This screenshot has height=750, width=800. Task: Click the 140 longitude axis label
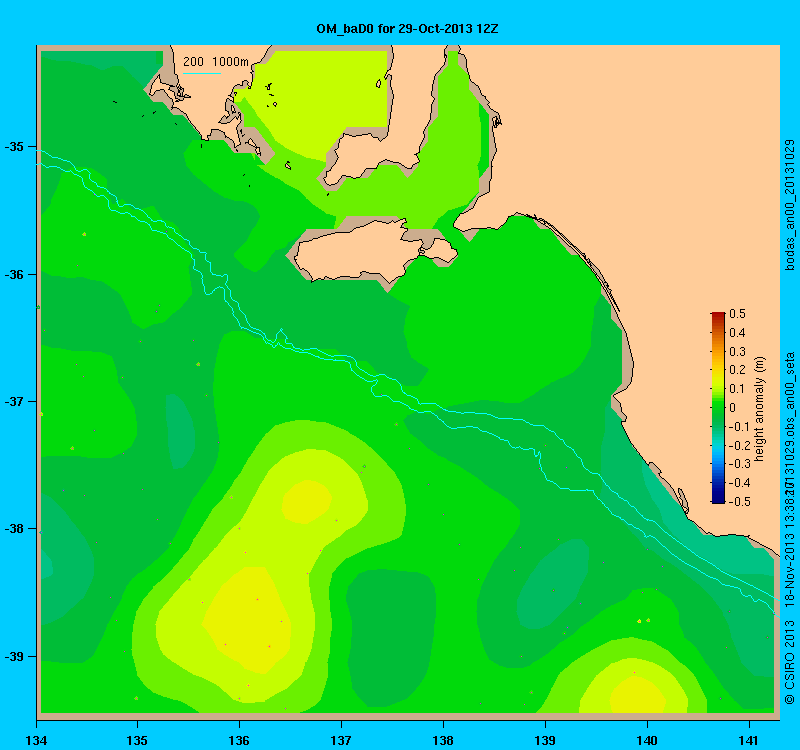pyautogui.click(x=647, y=740)
